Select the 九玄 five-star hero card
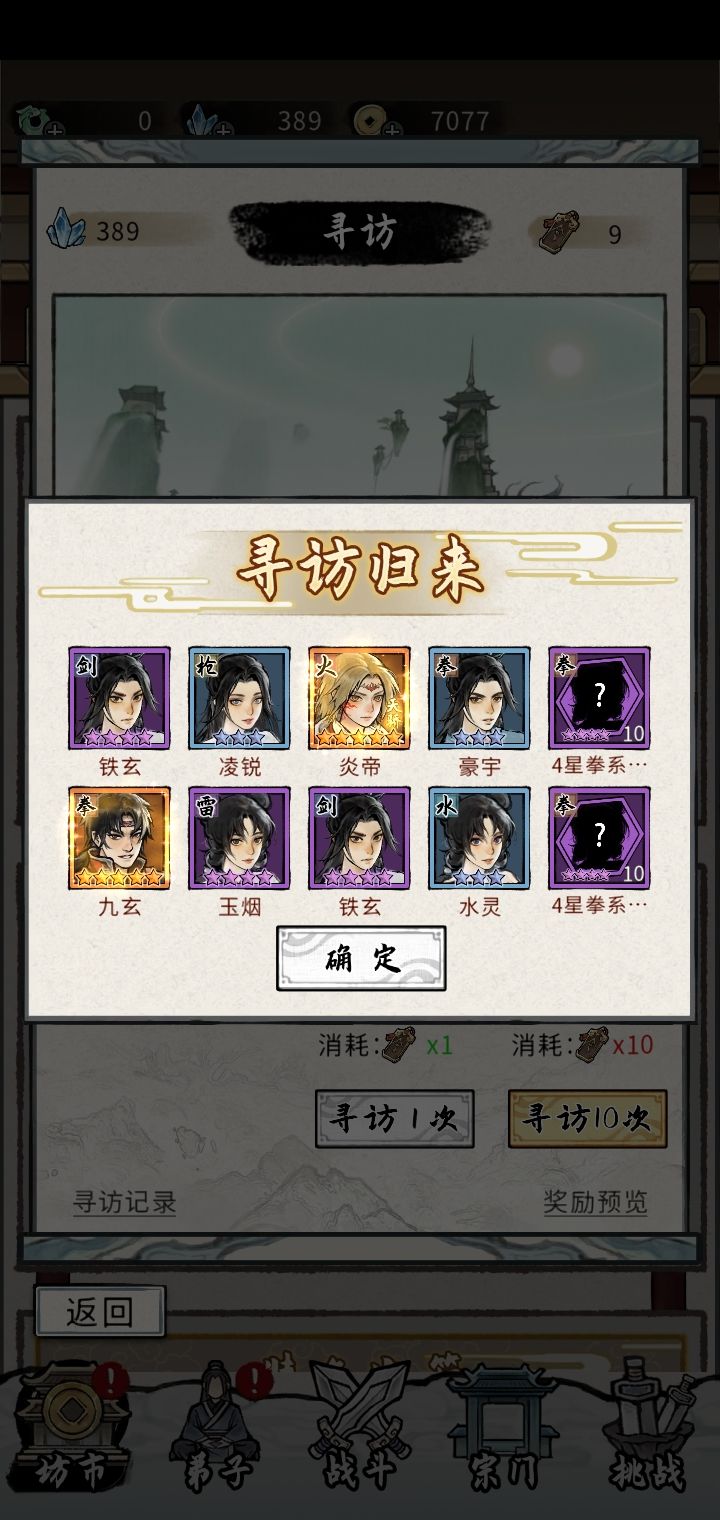The height and width of the screenshot is (1520, 720). [x=119, y=838]
